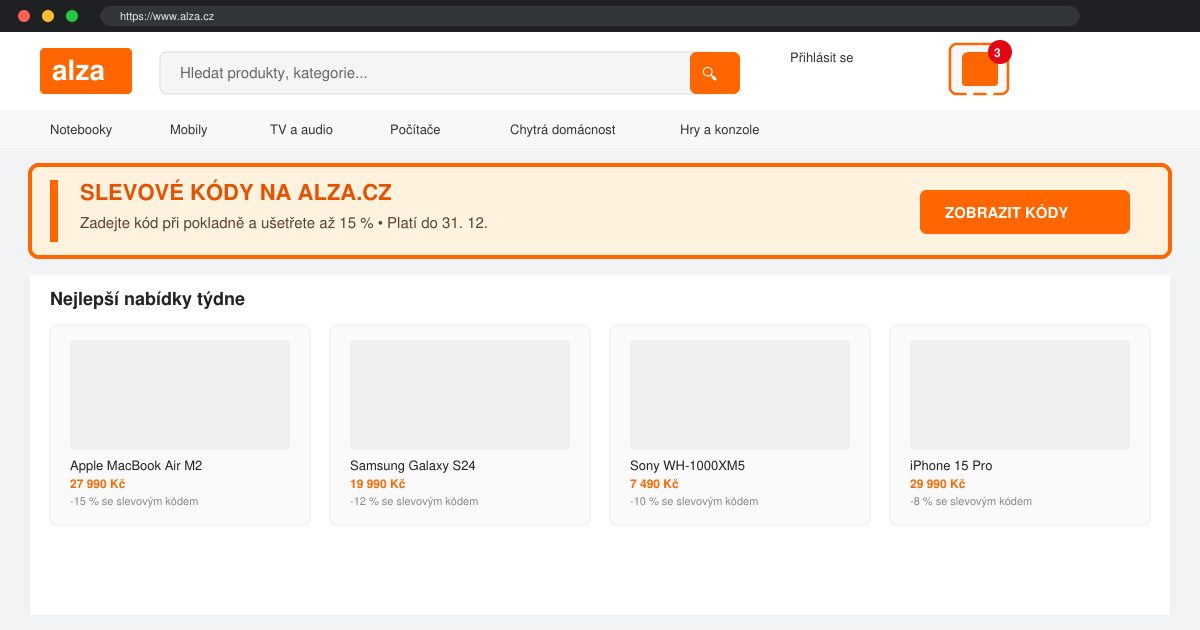Image resolution: width=1200 pixels, height=630 pixels.
Task: Click the -8 % se slevovým kódem note
Action: click(971, 501)
